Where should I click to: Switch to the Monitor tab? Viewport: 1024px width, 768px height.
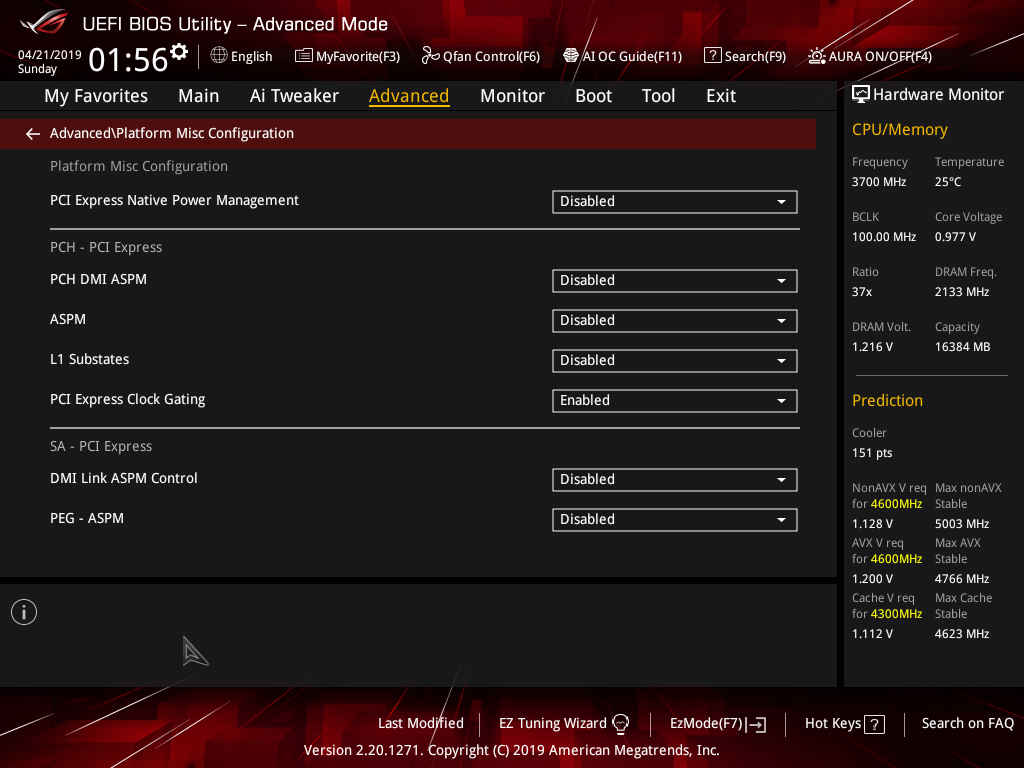512,96
